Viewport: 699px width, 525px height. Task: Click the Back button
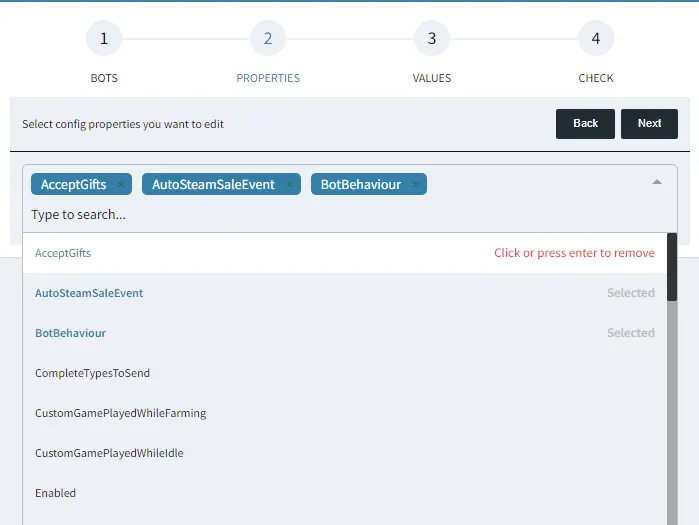coord(585,124)
